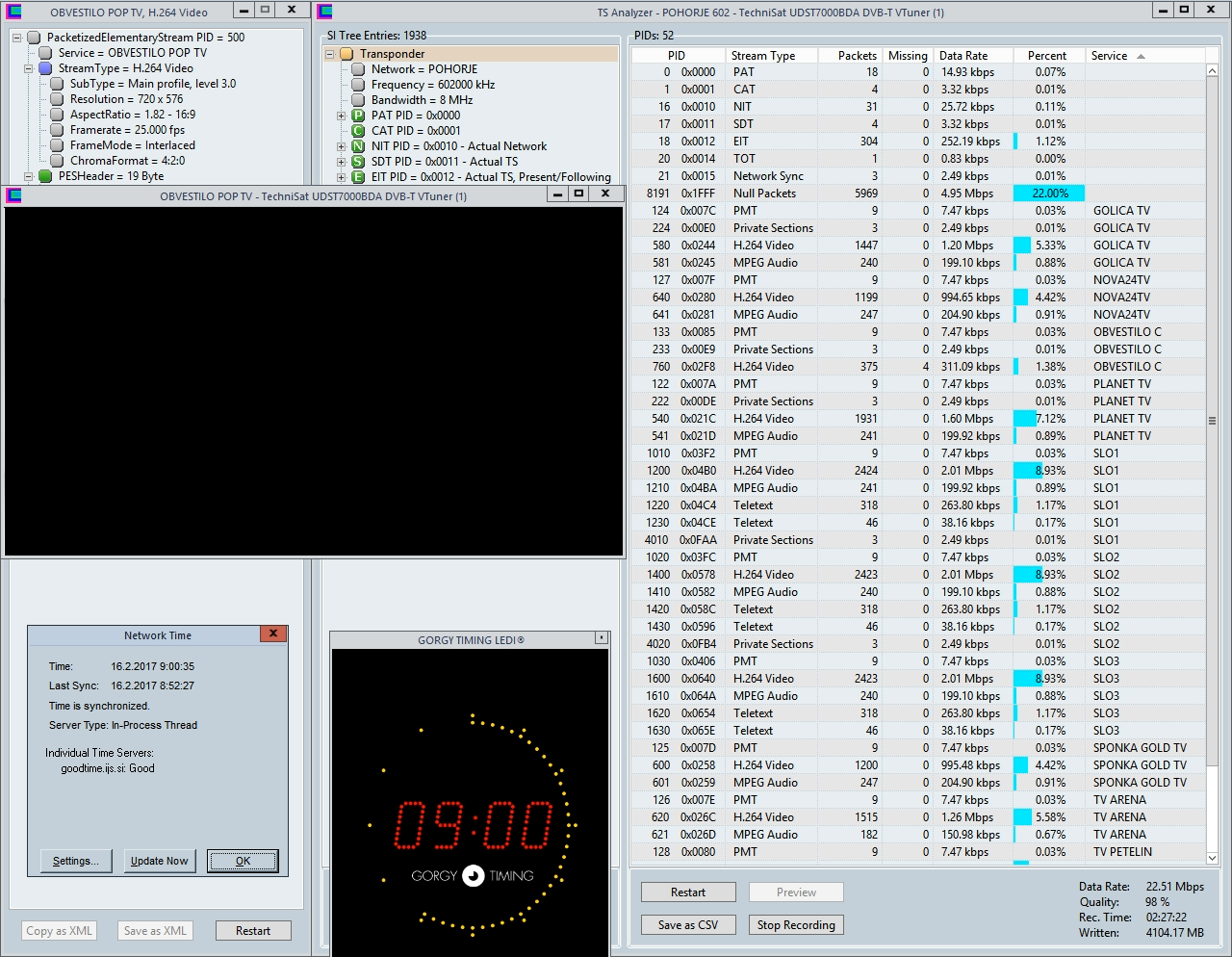Select the Network Sync row in the PID table

click(918, 176)
